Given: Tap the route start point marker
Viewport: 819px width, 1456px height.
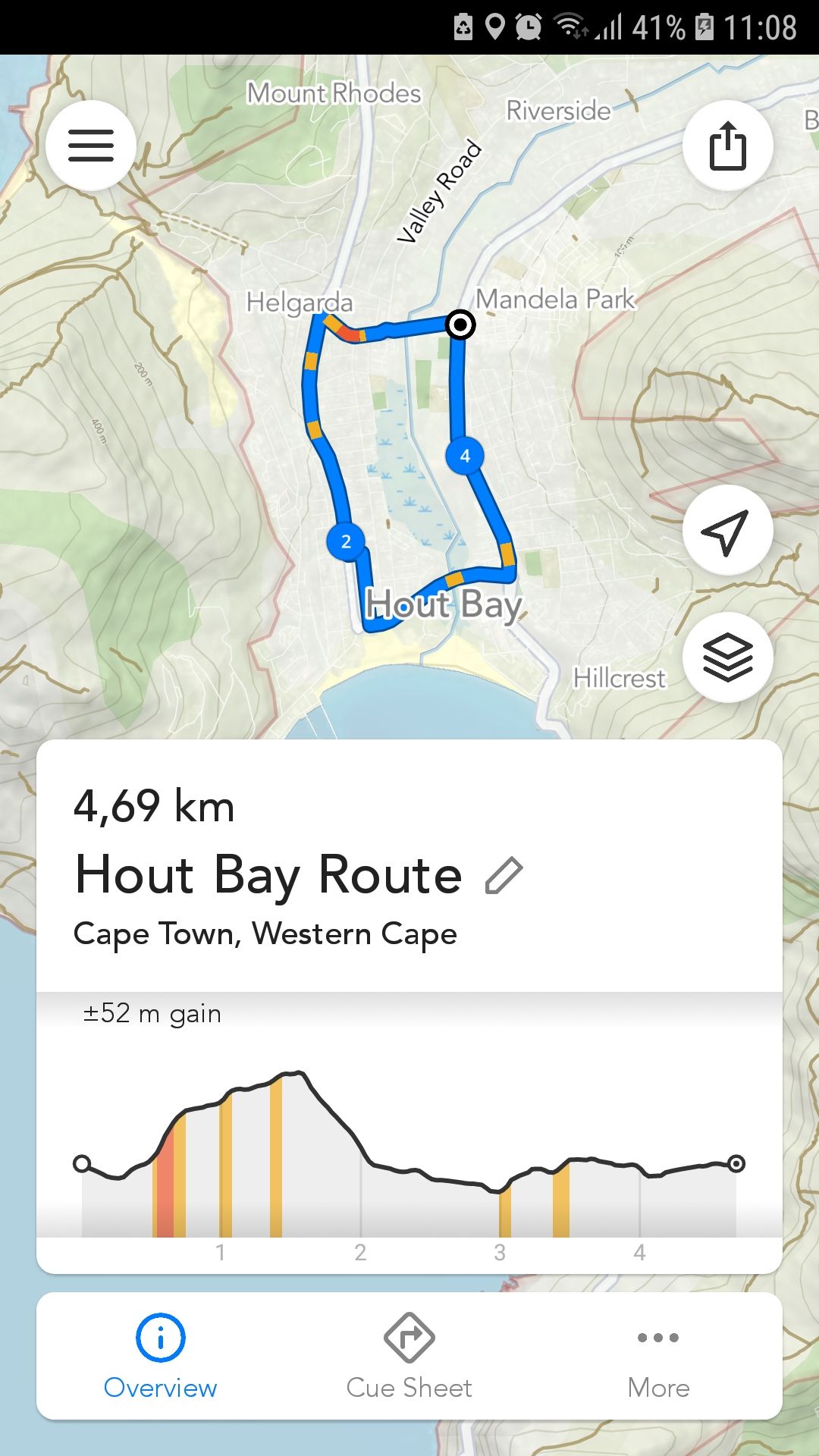Looking at the screenshot, I should point(460,325).
